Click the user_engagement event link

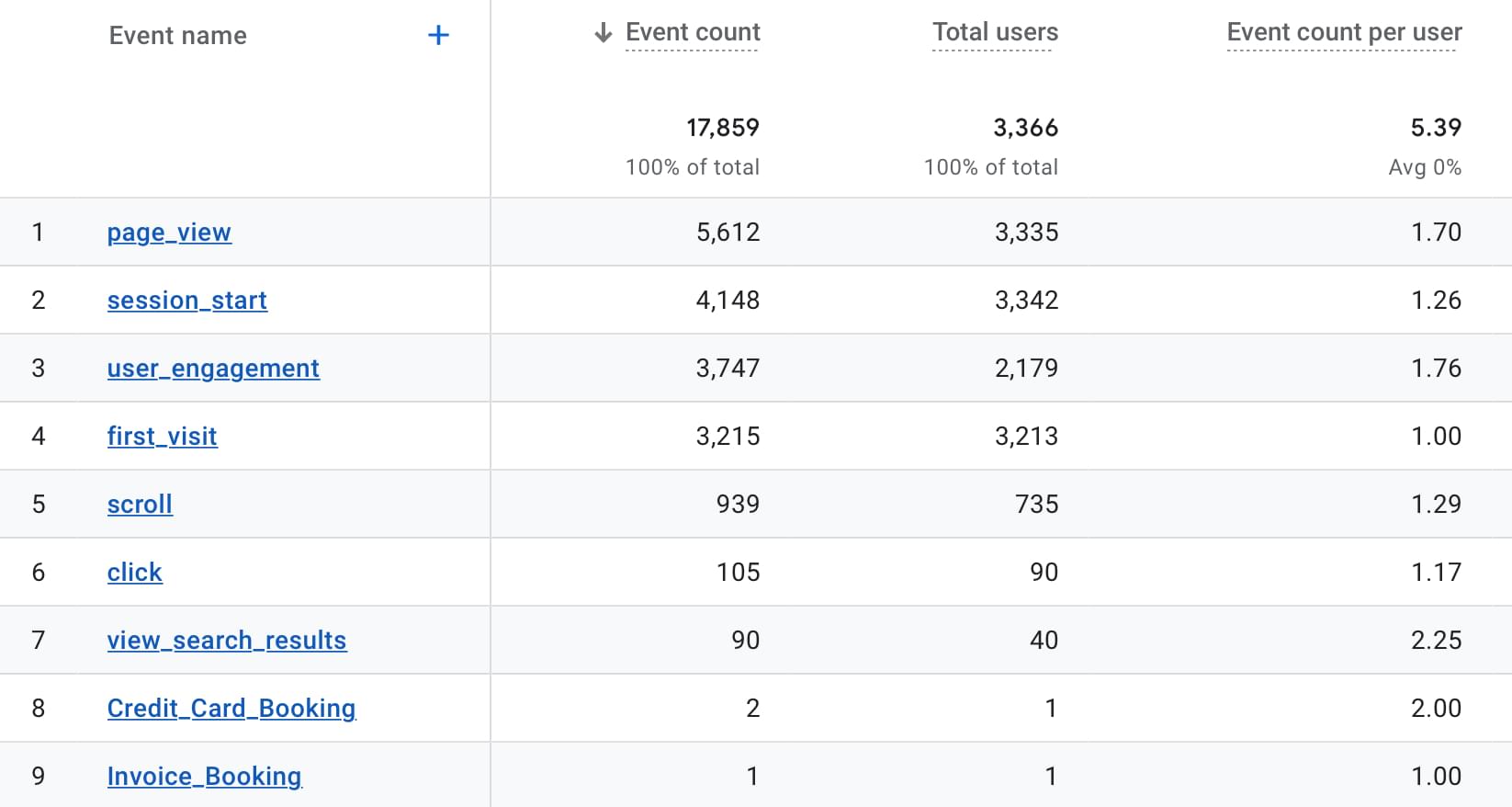coord(213,369)
